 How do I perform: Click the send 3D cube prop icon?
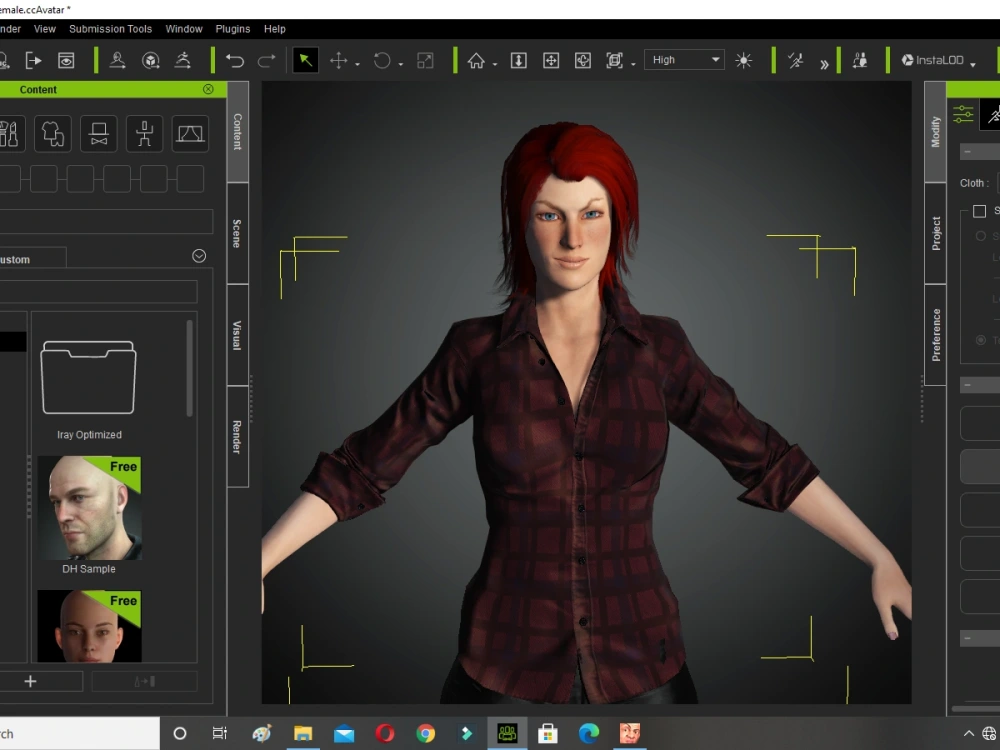point(151,61)
